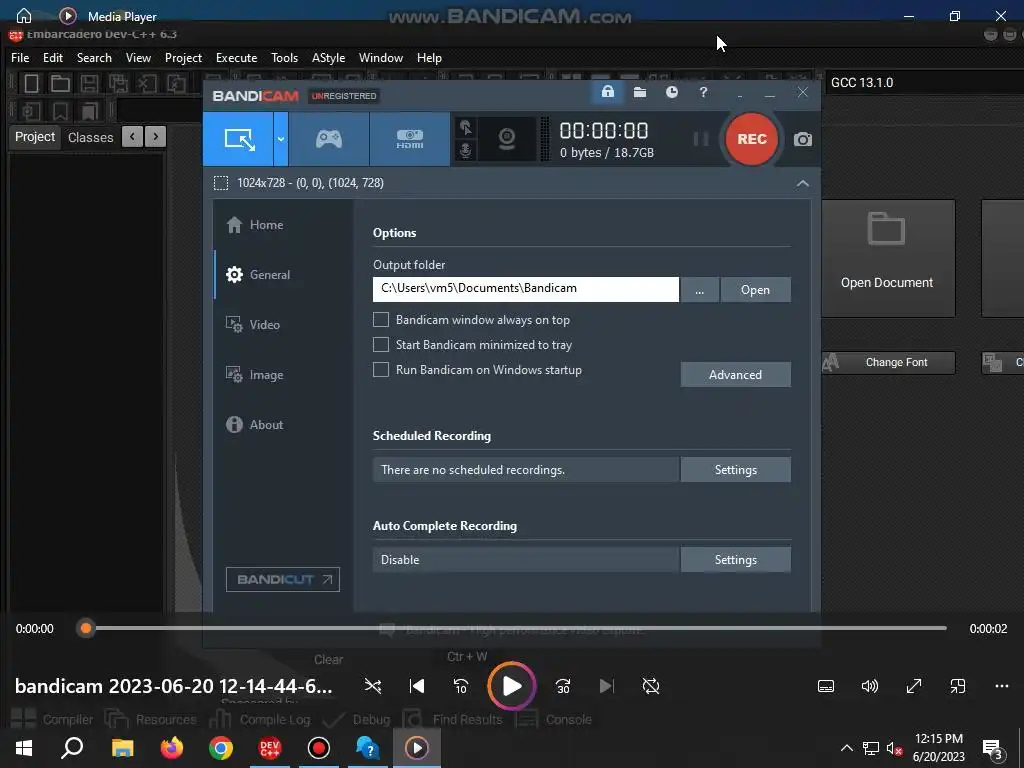
Task: Switch to HDMI device recording mode
Action: (x=409, y=139)
